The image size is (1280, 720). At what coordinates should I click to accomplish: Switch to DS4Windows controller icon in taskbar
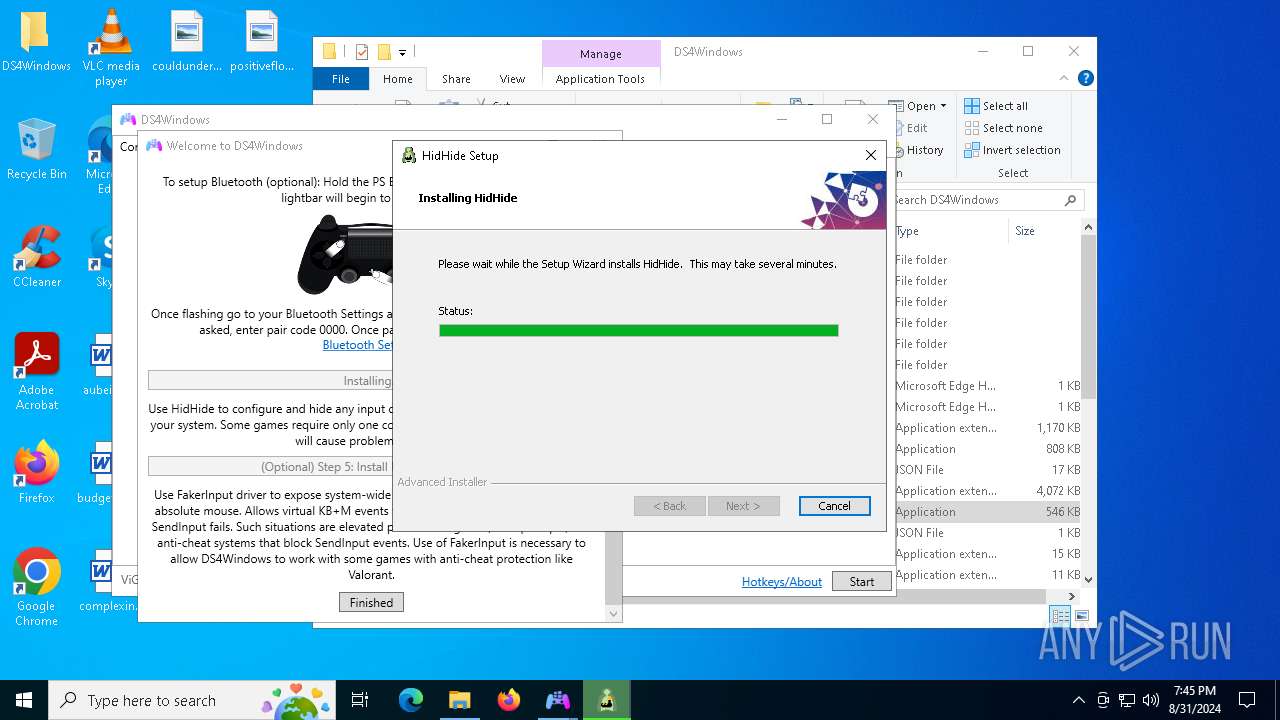pyautogui.click(x=558, y=700)
